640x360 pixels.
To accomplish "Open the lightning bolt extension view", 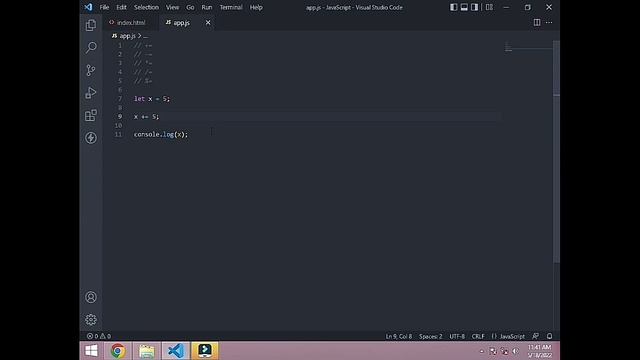I will click(x=91, y=138).
